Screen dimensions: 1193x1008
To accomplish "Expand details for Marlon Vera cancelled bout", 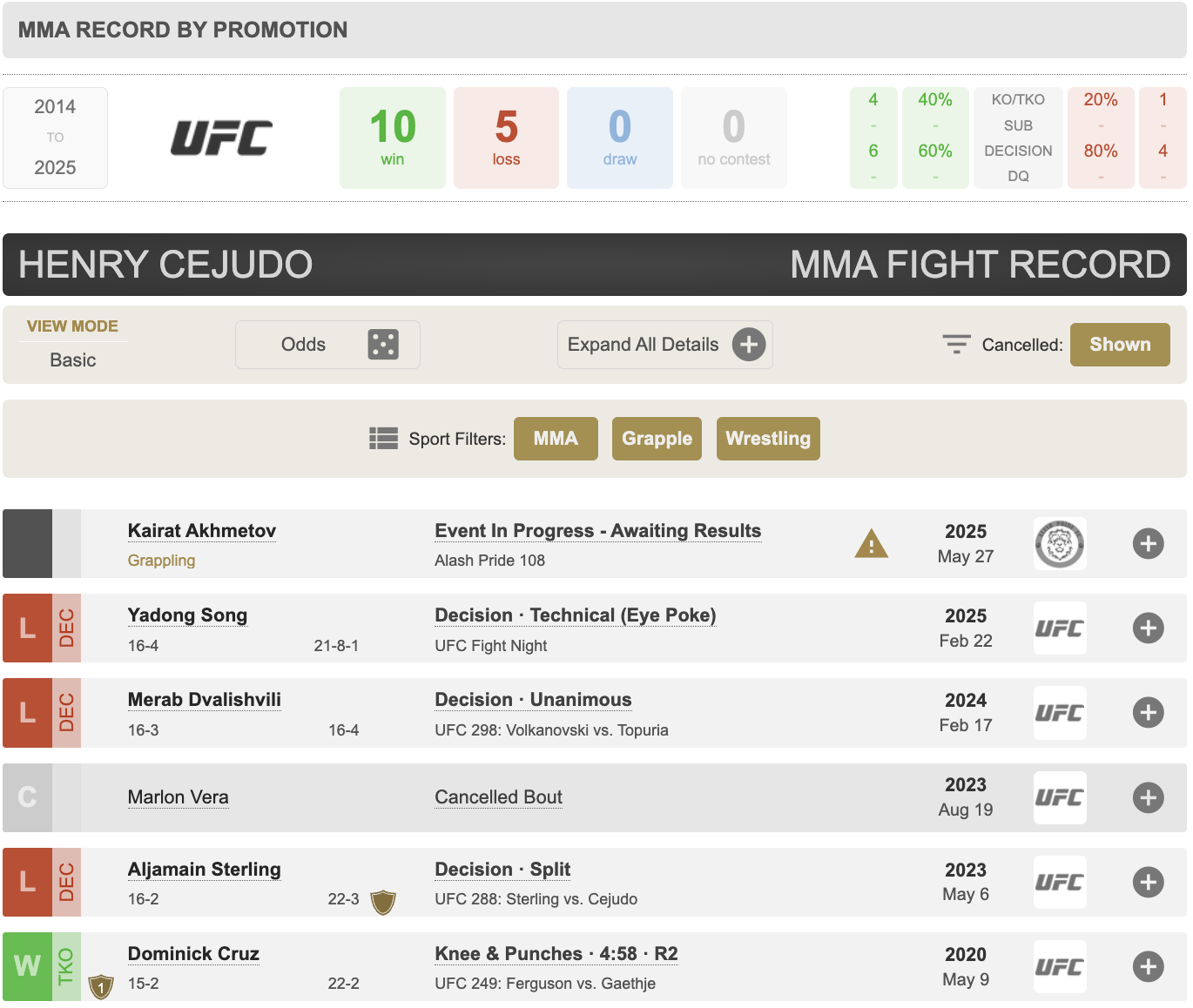I will 1149,797.
